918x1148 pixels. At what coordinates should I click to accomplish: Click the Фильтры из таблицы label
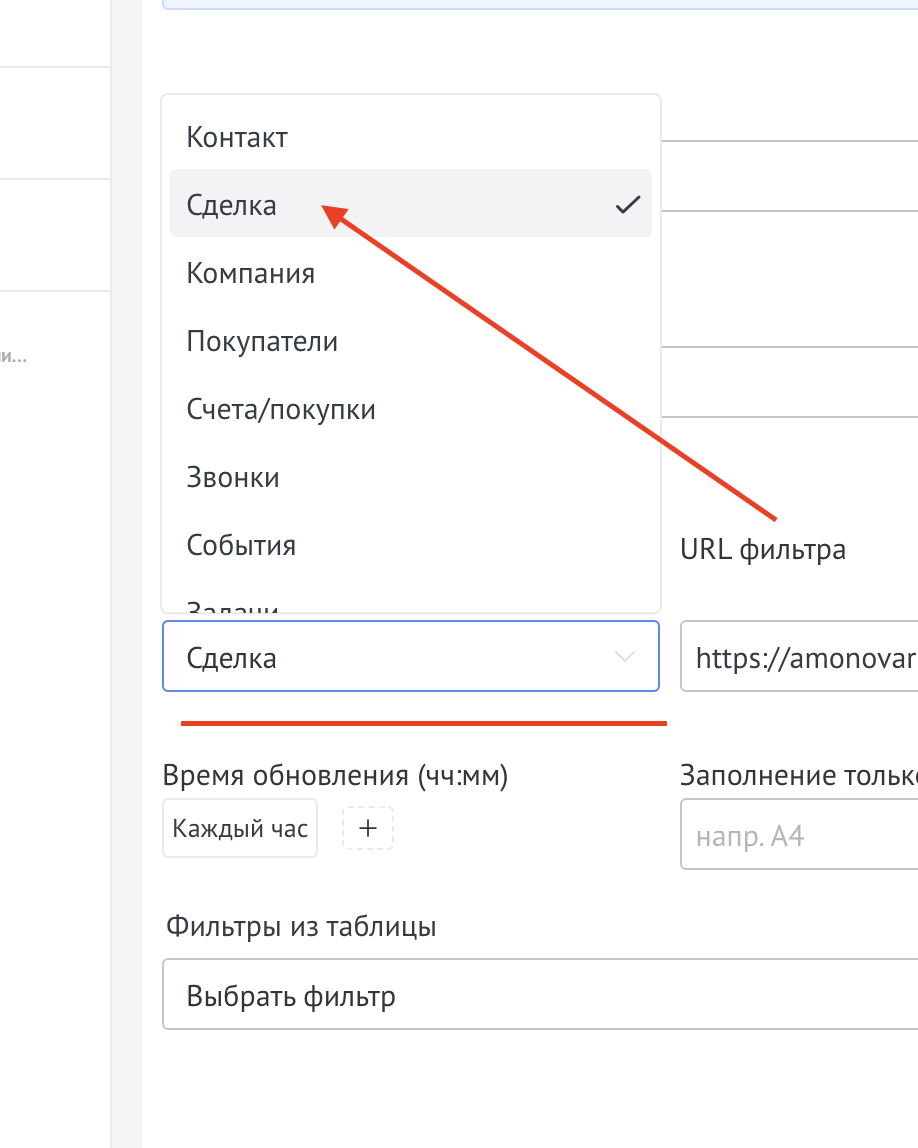coord(301,926)
